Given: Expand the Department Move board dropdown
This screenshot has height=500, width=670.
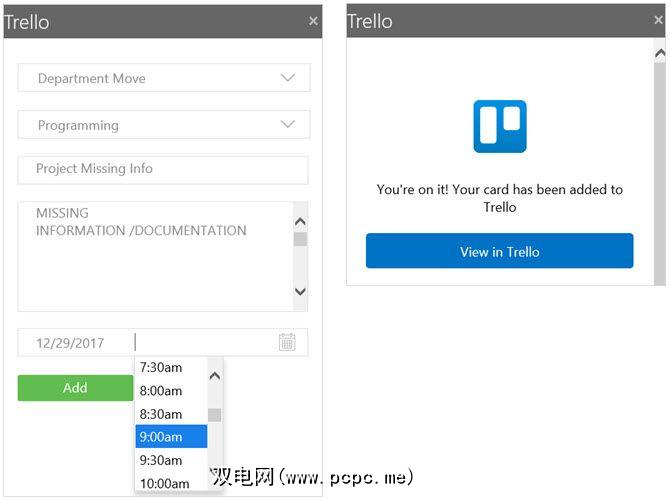Looking at the screenshot, I should 288,78.
